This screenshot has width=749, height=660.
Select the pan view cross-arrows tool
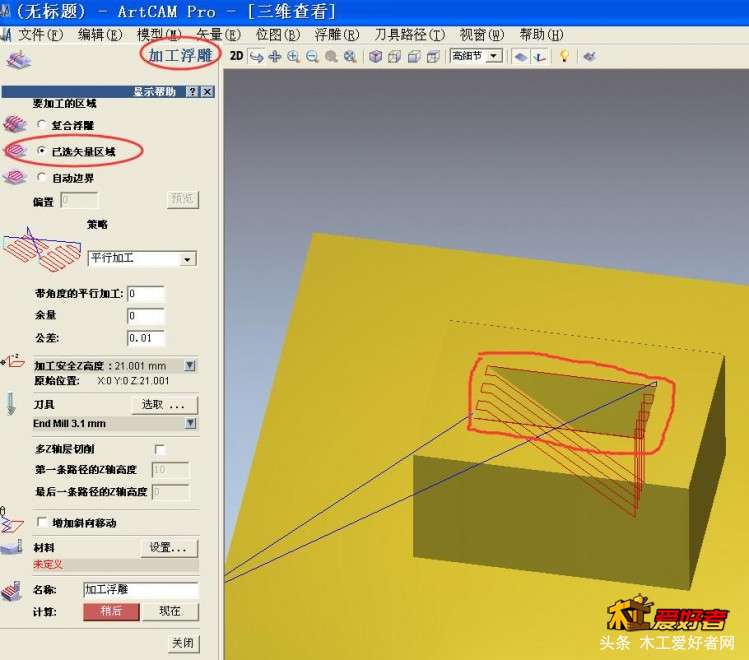coord(275,56)
